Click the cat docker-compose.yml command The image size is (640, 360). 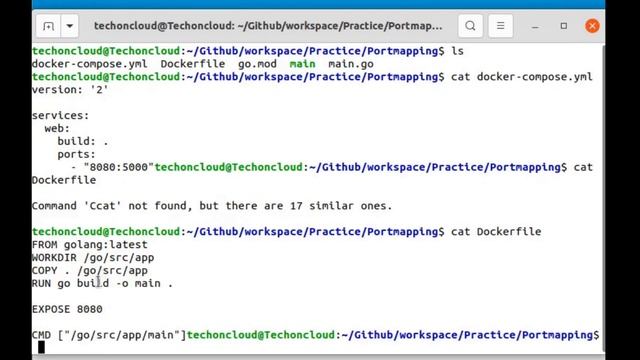(522, 77)
